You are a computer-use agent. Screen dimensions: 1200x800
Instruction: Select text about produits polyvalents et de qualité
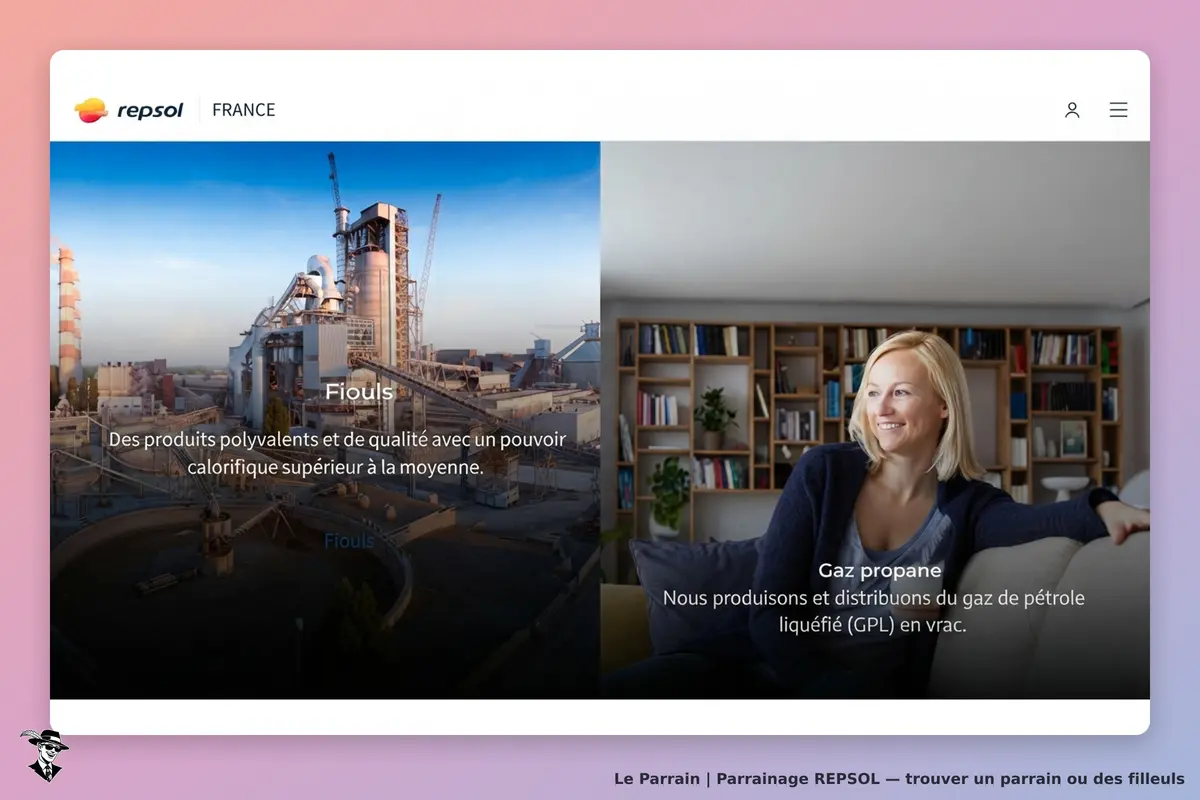pos(337,453)
